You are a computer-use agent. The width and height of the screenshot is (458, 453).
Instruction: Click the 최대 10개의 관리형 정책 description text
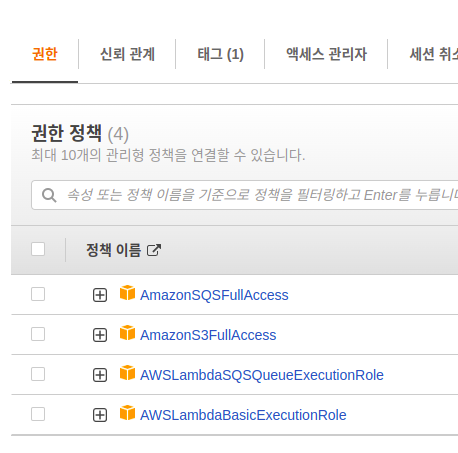[x=168, y=155]
